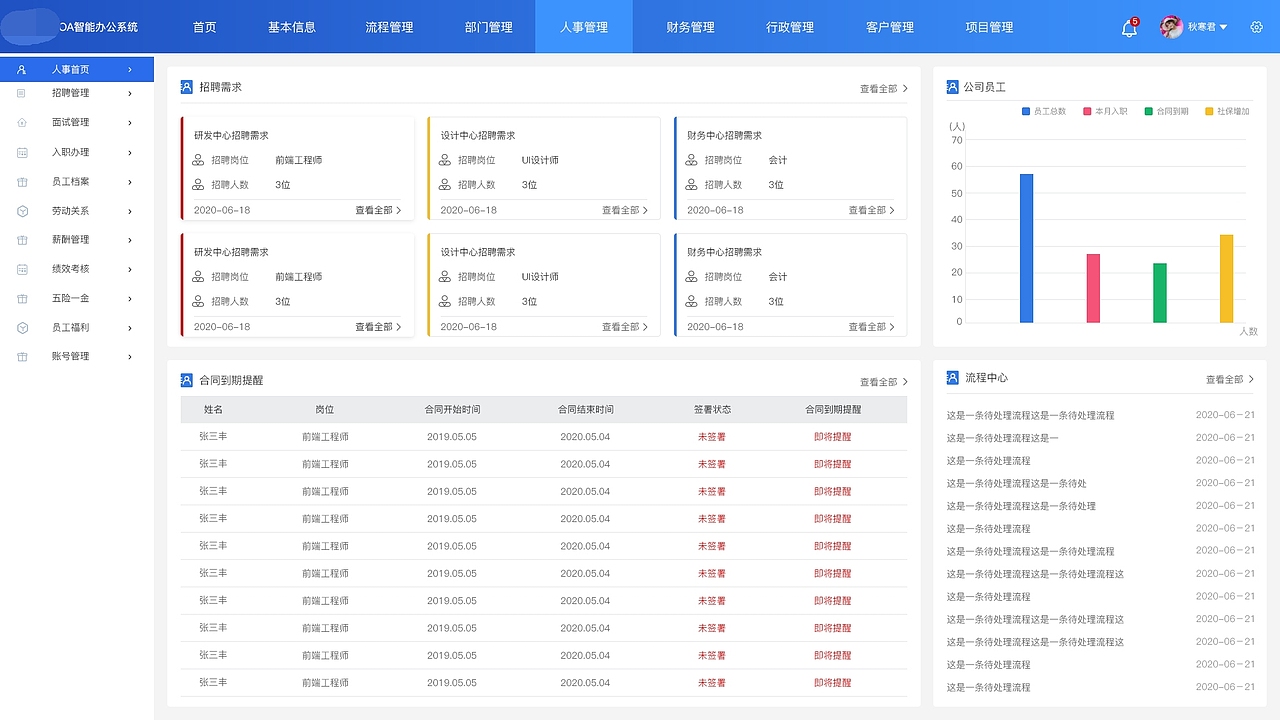Click the 公司员工 panel header icon
Viewport: 1280px width, 720px height.
pos(952,87)
